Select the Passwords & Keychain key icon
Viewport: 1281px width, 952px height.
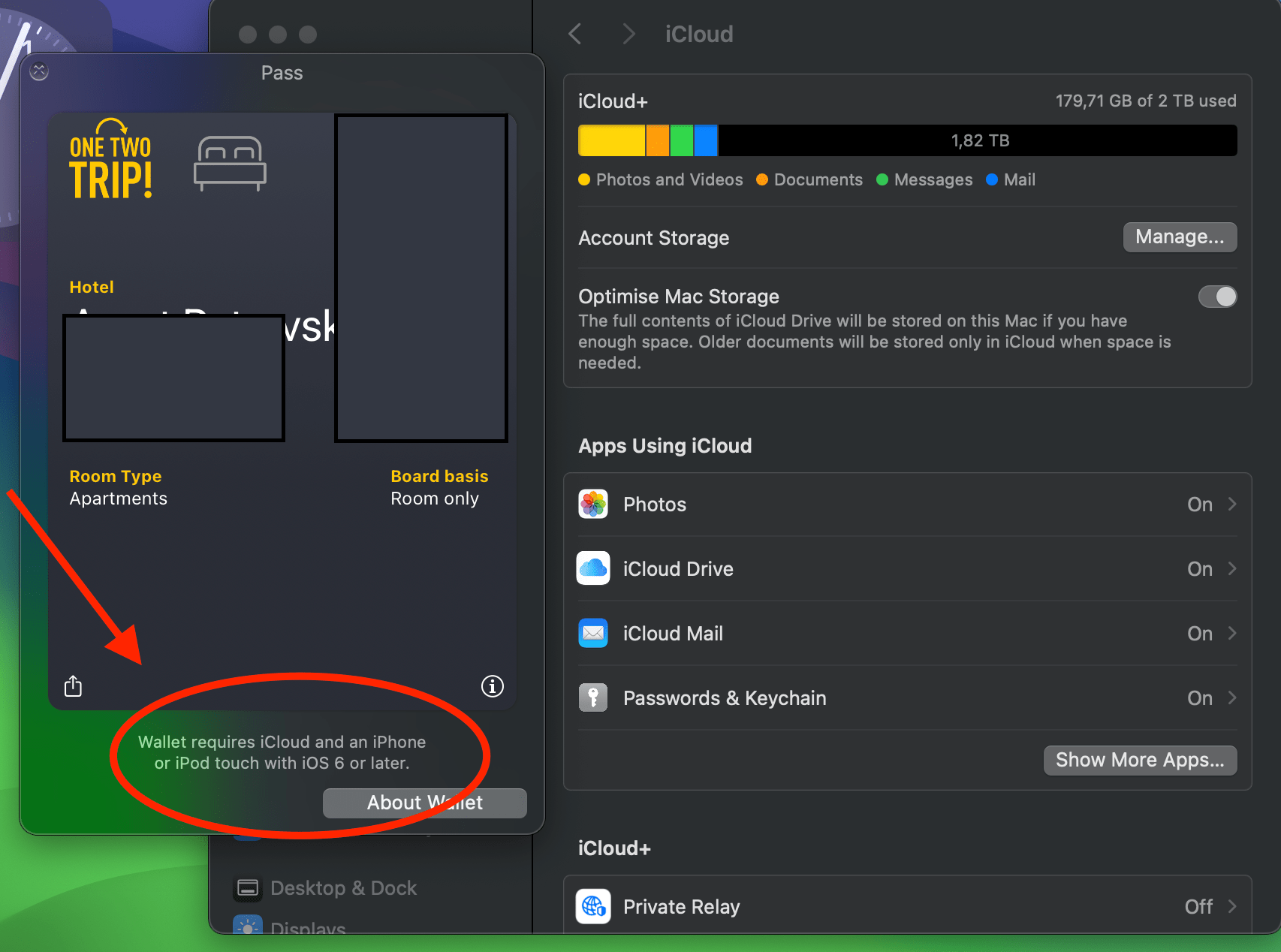[x=593, y=697]
